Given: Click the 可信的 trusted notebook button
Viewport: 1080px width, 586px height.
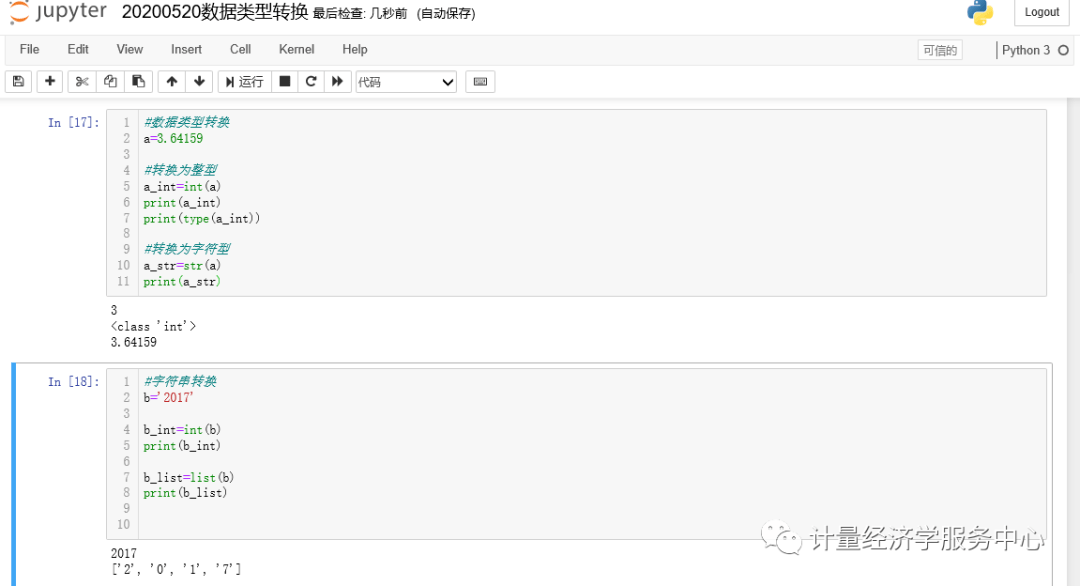Looking at the screenshot, I should tap(939, 50).
